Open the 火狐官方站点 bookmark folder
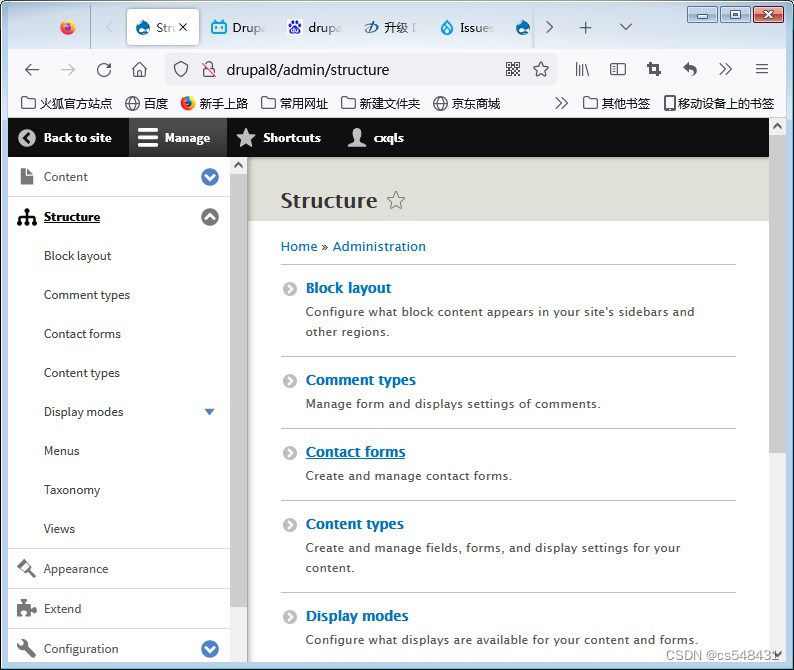 click(x=66, y=103)
